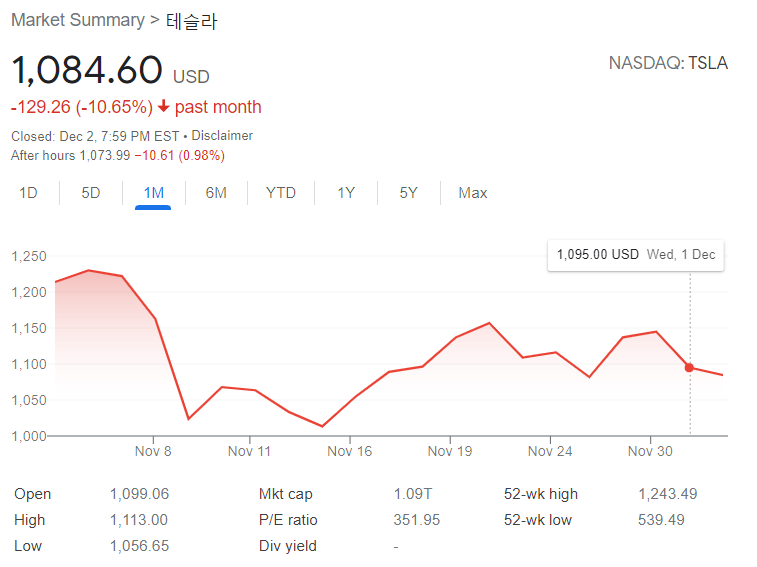The width and height of the screenshot is (757, 567).
Task: Click the High value 1,113.00
Action: point(139,520)
